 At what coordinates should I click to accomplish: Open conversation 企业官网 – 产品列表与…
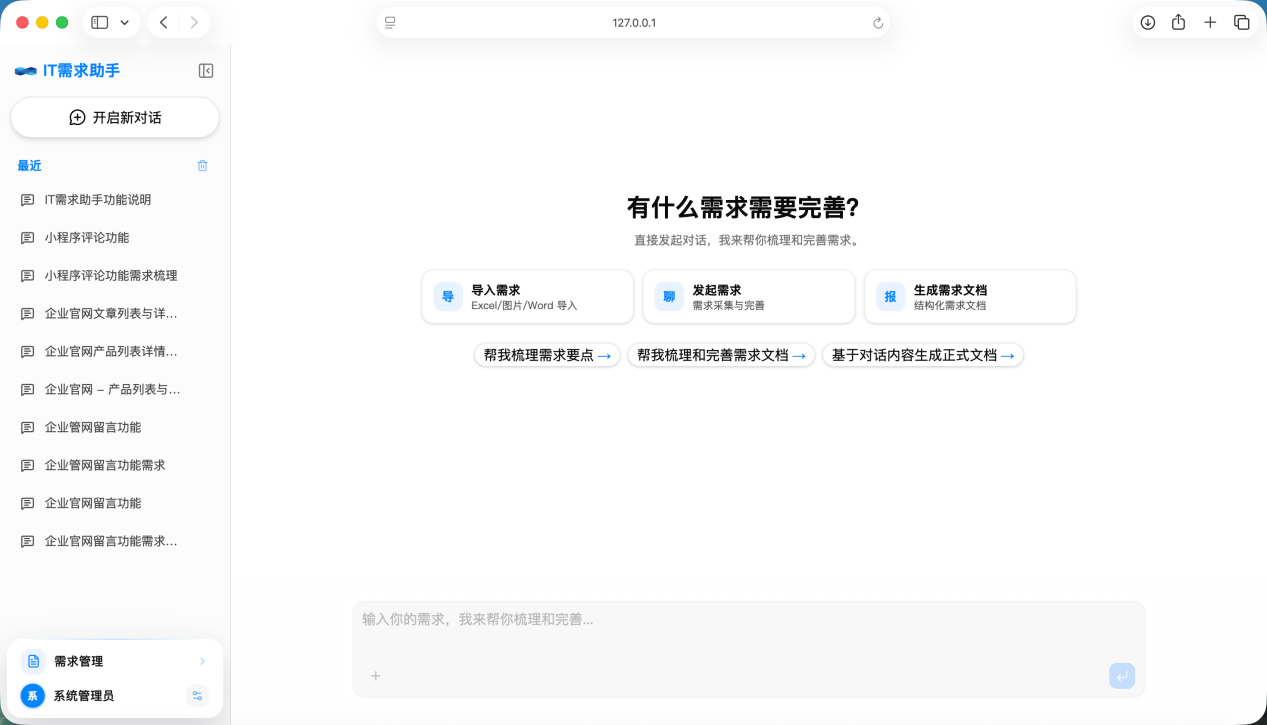[x=115, y=390]
